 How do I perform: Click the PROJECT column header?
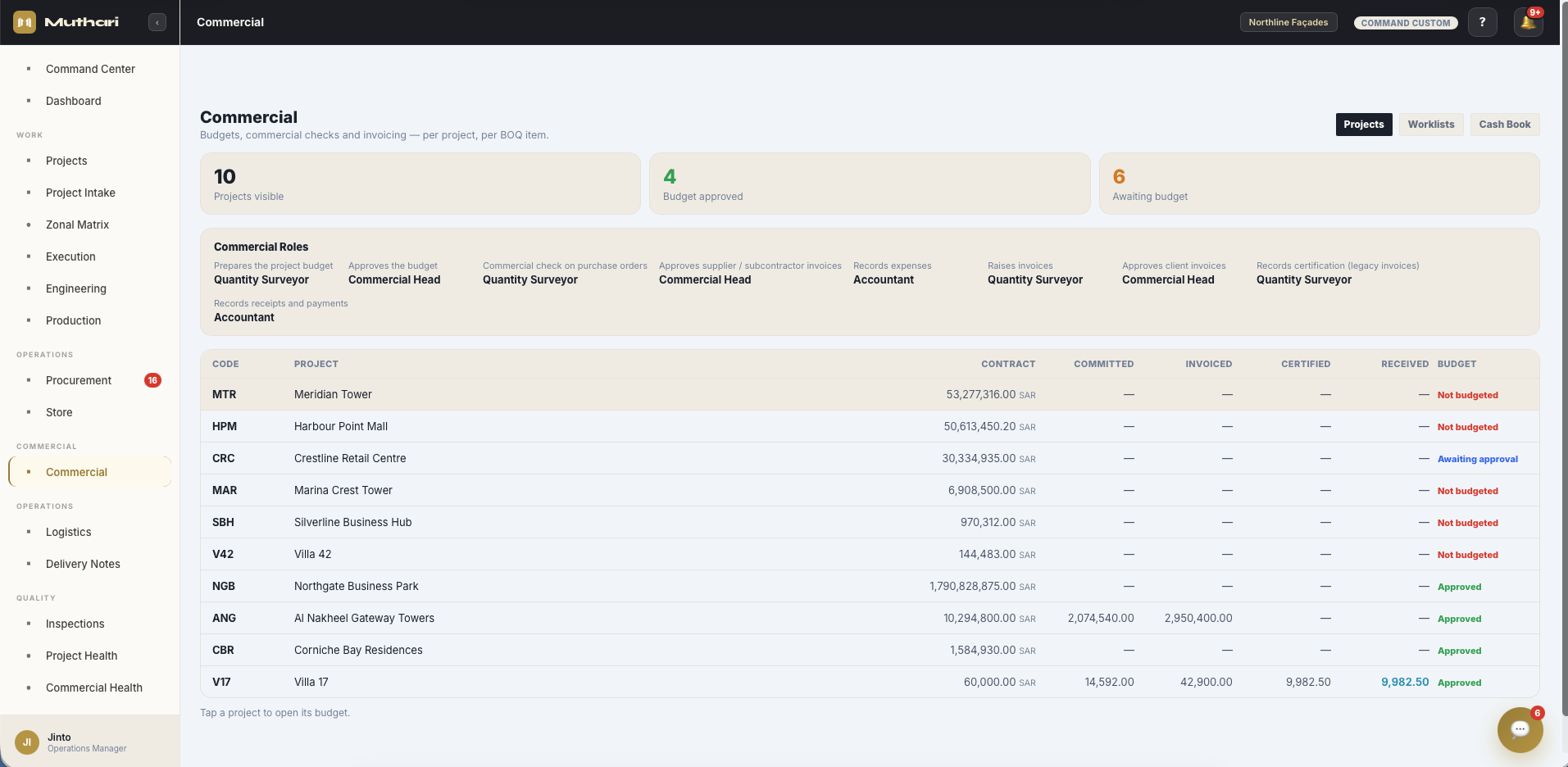(316, 364)
